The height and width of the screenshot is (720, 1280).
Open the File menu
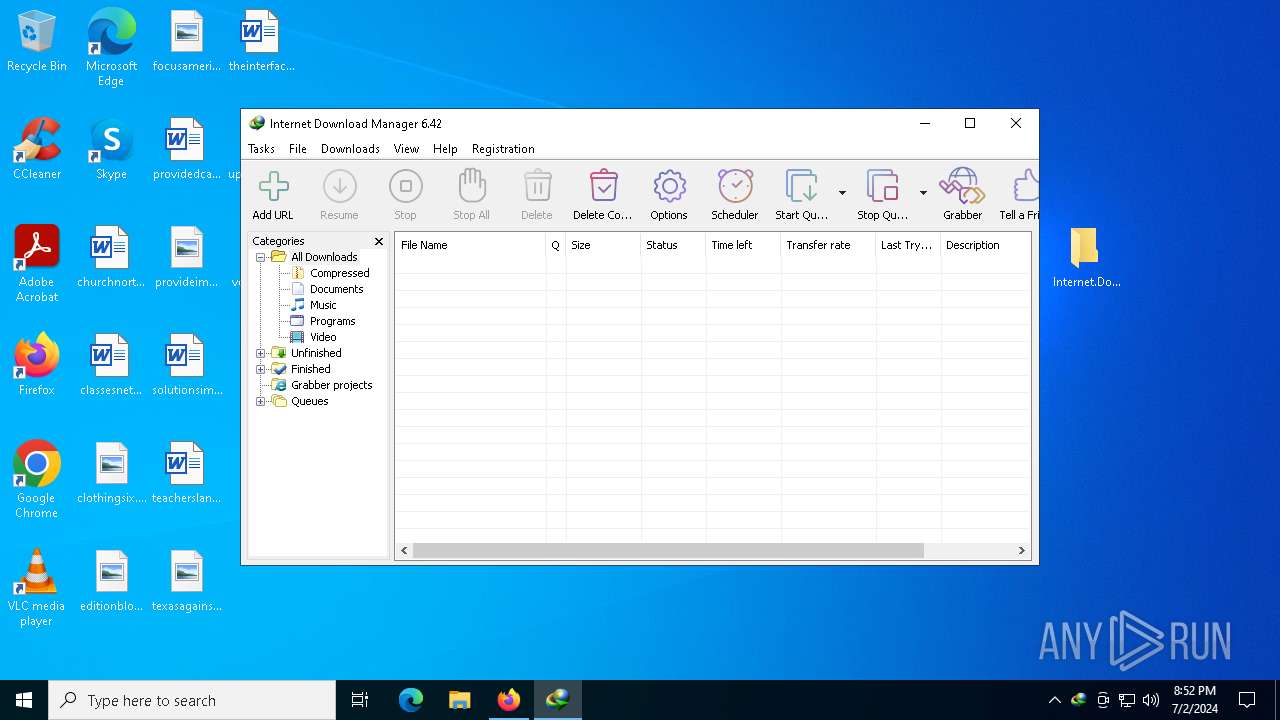click(298, 149)
